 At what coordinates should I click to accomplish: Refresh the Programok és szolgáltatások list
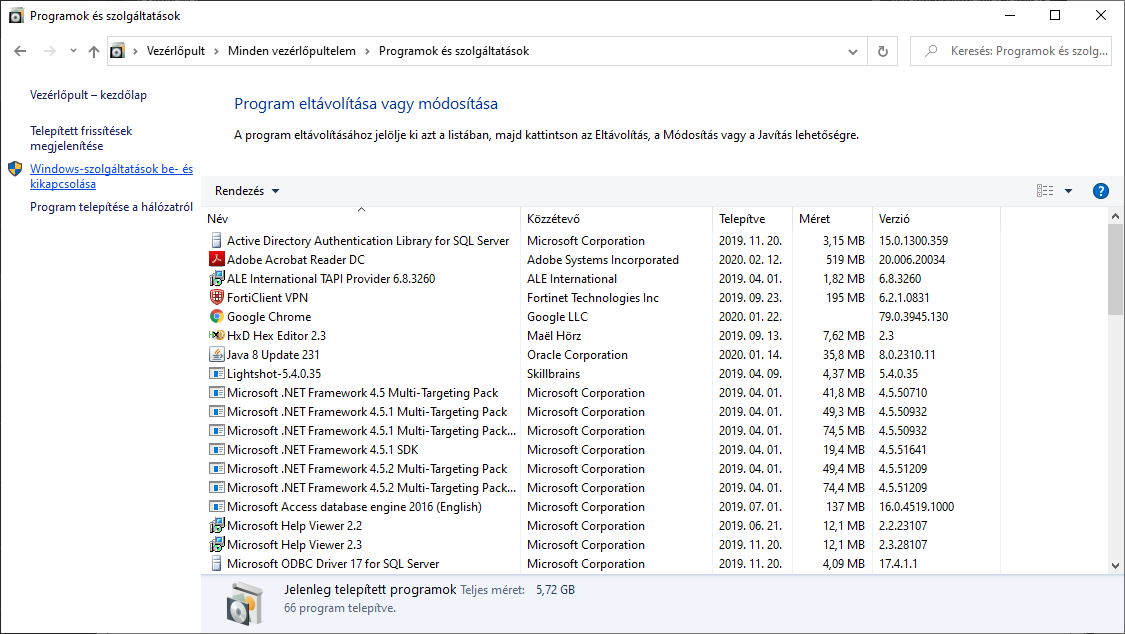click(x=882, y=52)
